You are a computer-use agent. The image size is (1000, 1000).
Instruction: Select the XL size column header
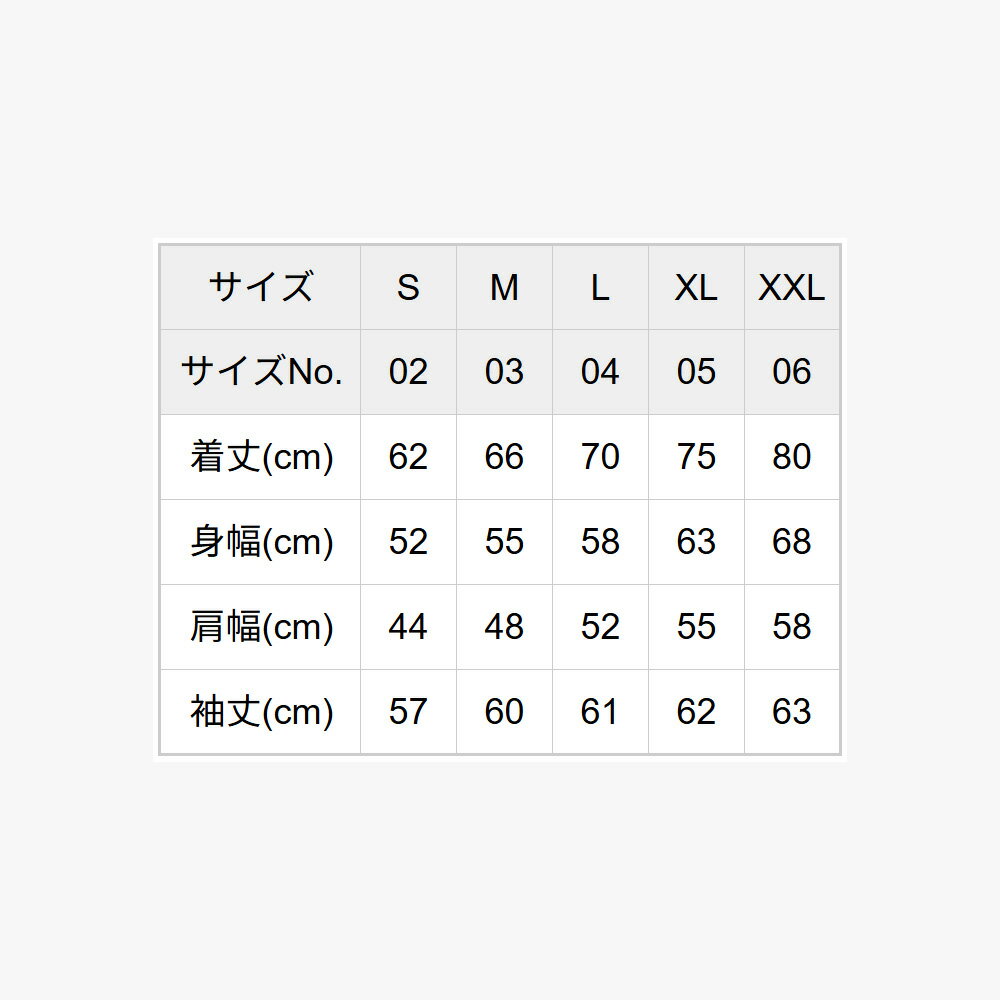[696, 288]
